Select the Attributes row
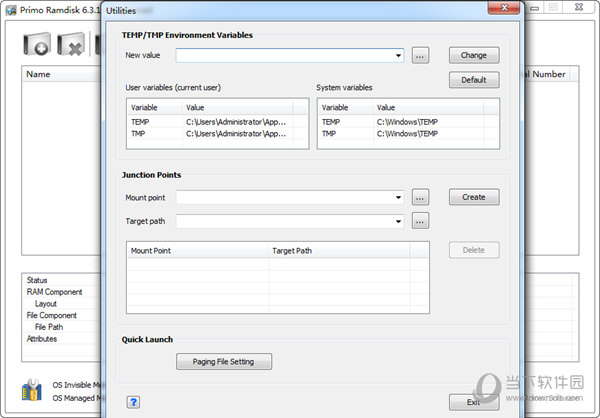Viewport: 600px width, 418px height. 63,339
